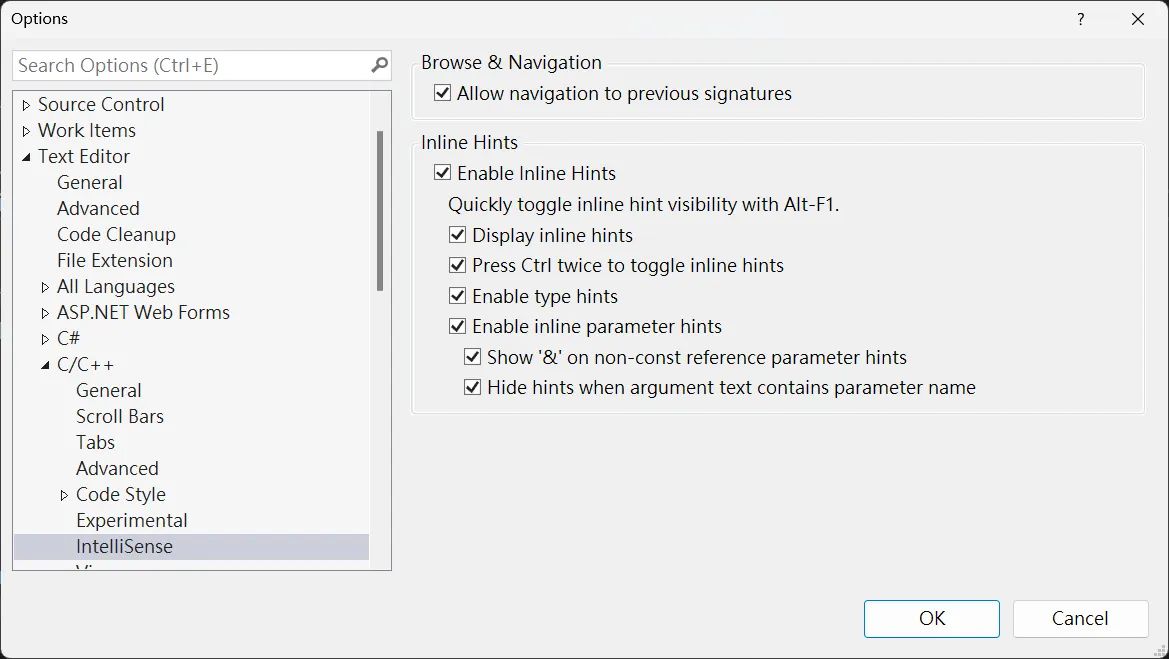Collapse the Text Editor node
The height and width of the screenshot is (659, 1169).
click(26, 157)
